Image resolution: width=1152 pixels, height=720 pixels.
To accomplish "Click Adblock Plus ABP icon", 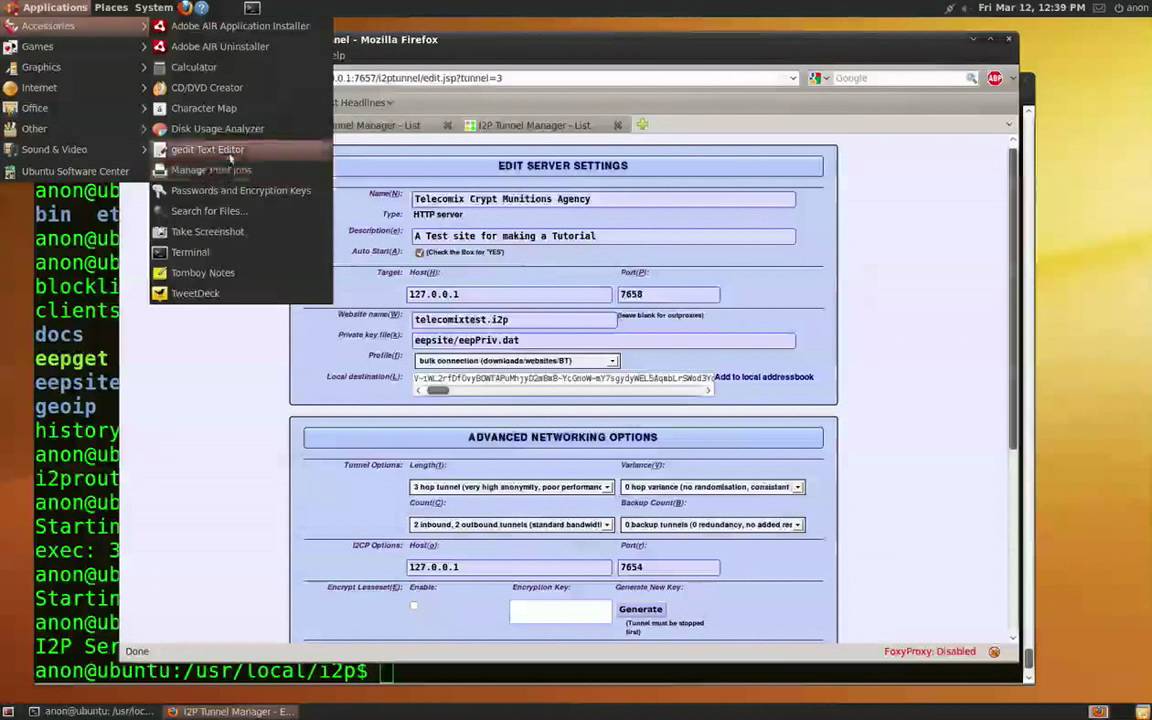I will click(x=995, y=78).
